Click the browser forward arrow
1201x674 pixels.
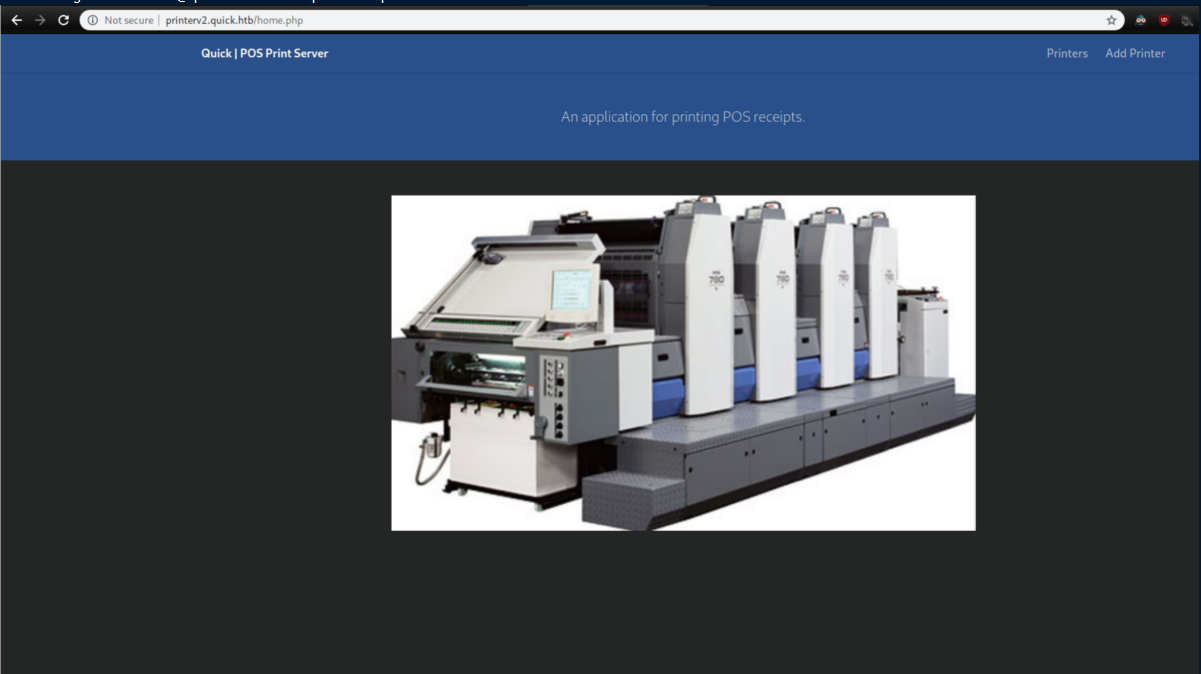(x=40, y=20)
